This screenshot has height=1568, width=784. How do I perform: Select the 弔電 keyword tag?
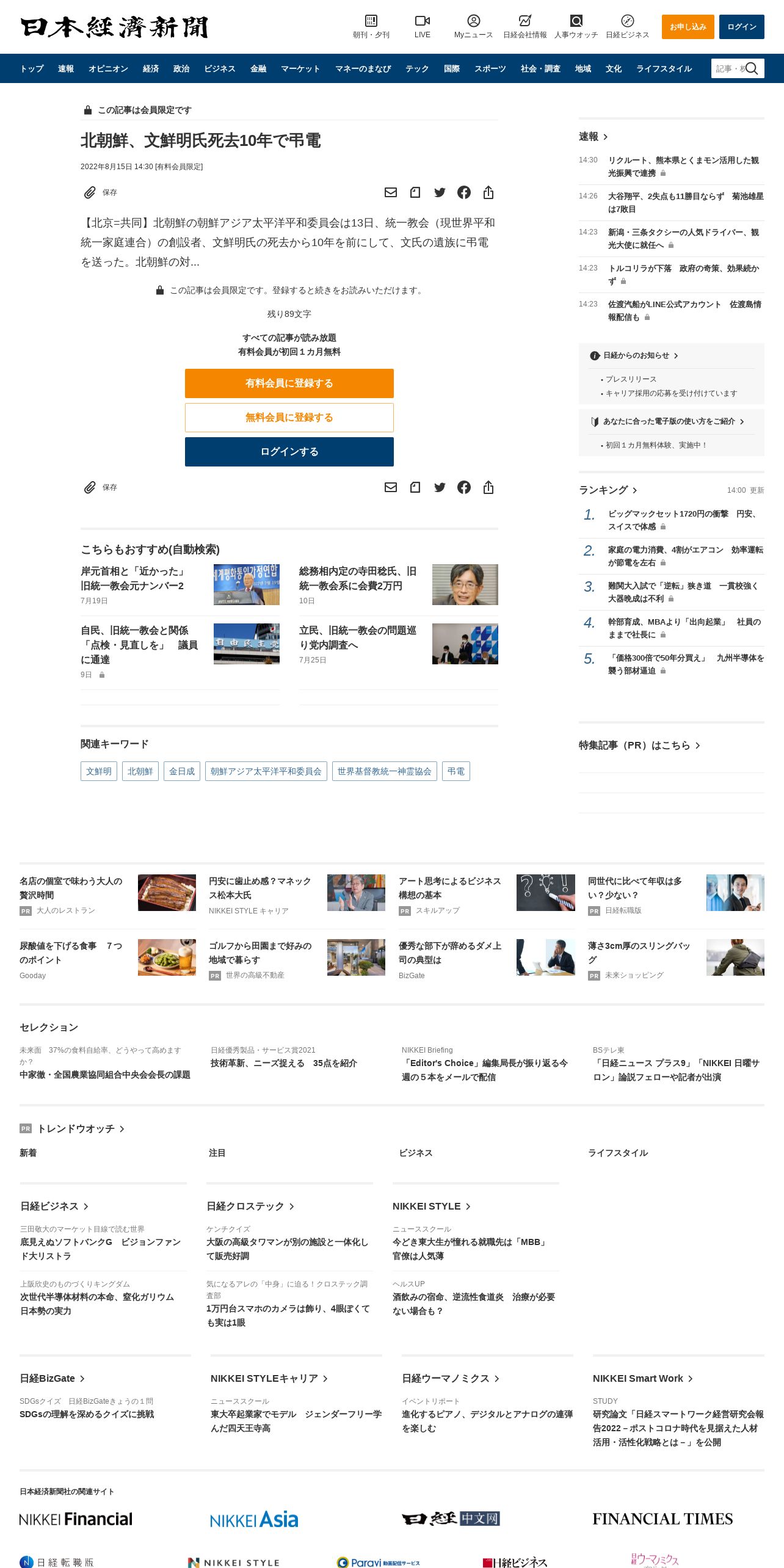(456, 771)
